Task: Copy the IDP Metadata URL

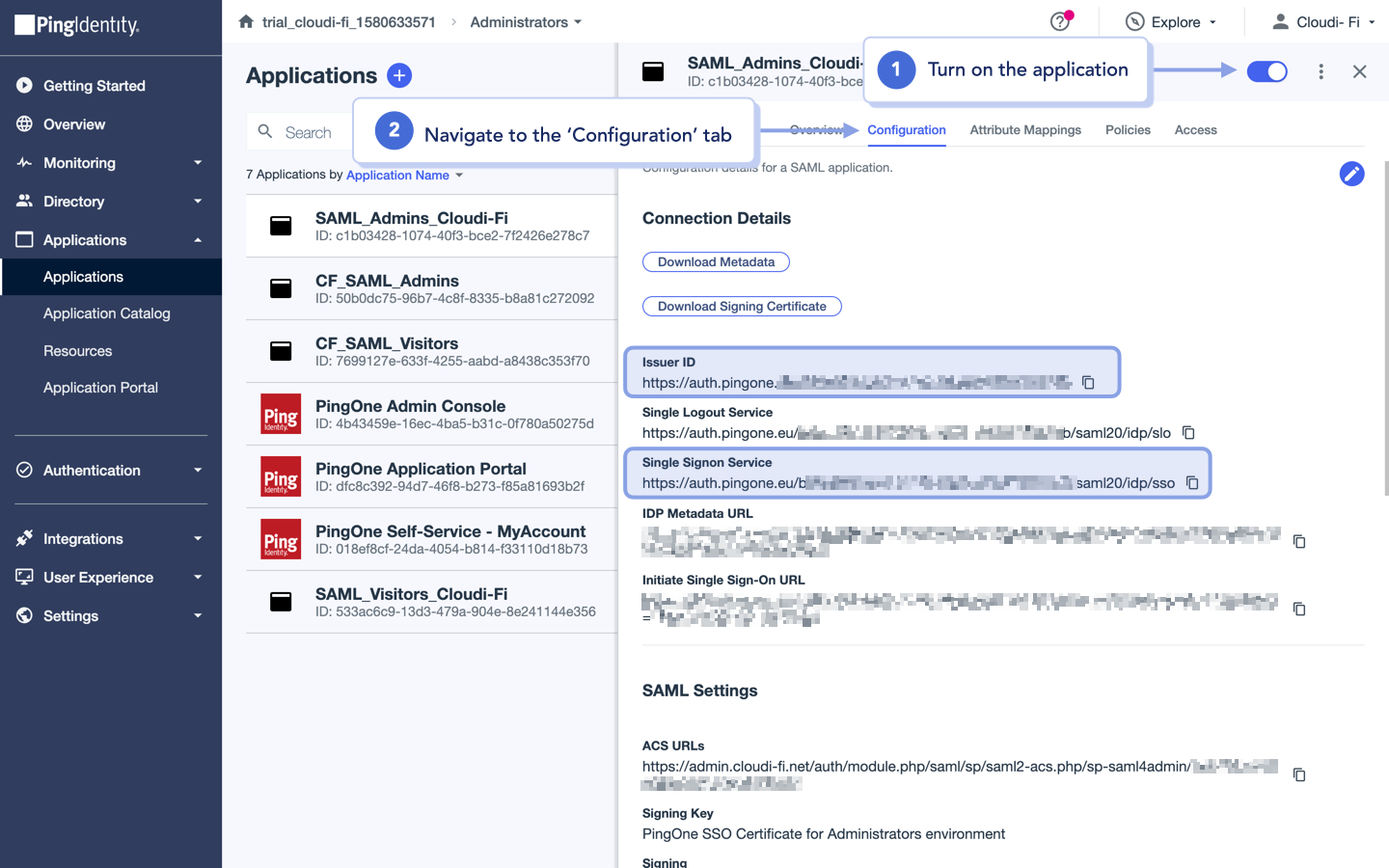Action: click(x=1298, y=541)
